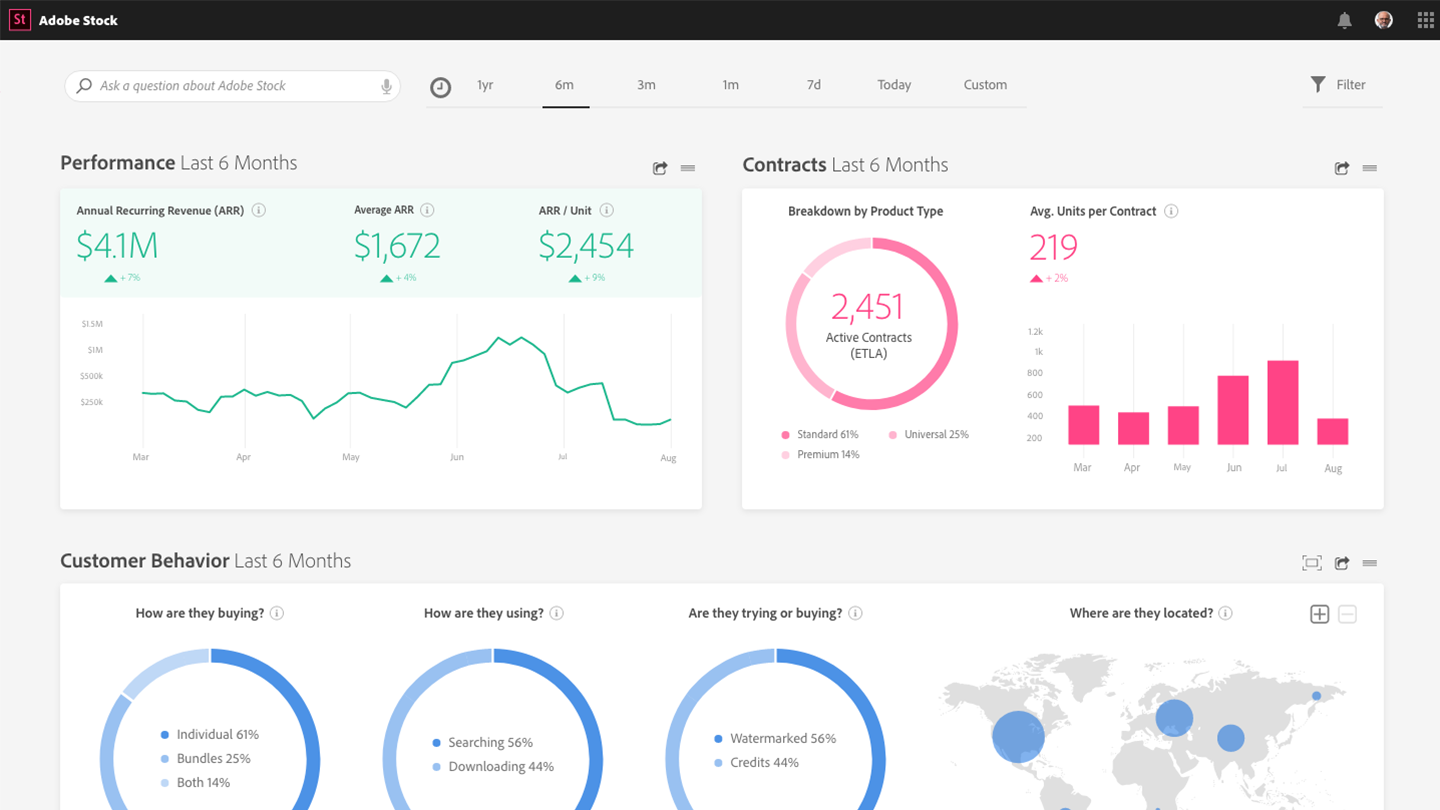Open the Customer Behavior panel options menu
1440x810 pixels.
click(1370, 563)
